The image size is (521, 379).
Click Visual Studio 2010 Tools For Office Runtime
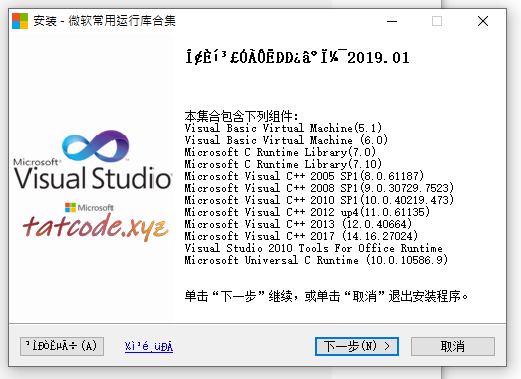pos(313,248)
